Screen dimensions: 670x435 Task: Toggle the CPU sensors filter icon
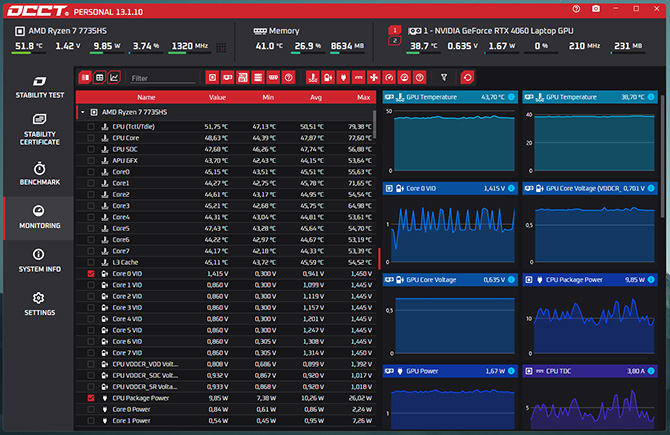click(212, 77)
